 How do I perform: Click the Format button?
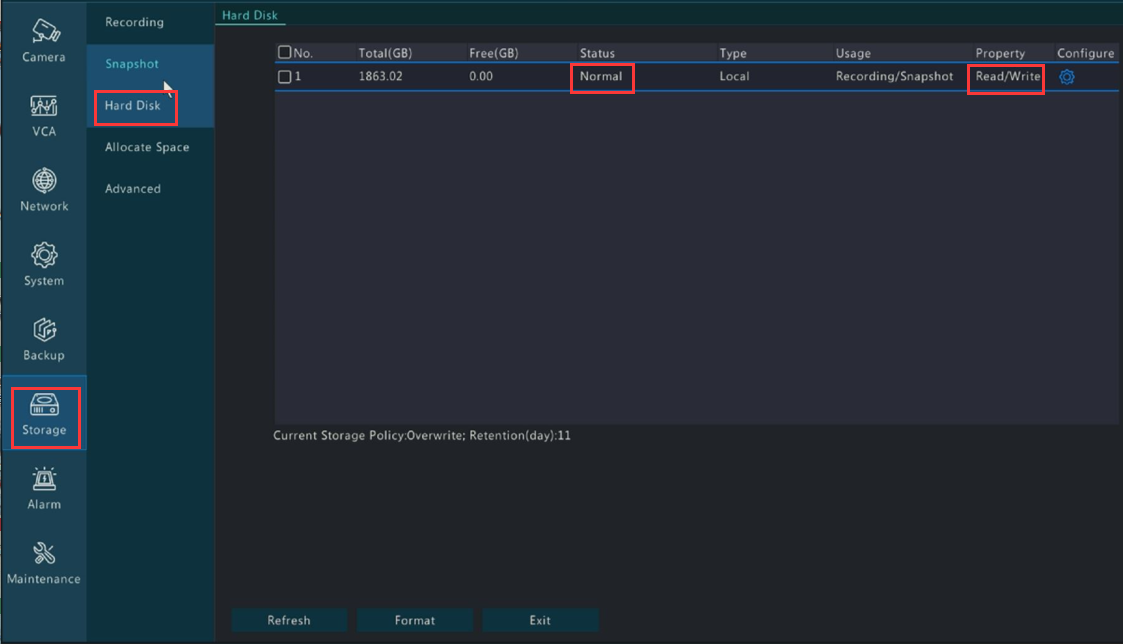tap(415, 620)
